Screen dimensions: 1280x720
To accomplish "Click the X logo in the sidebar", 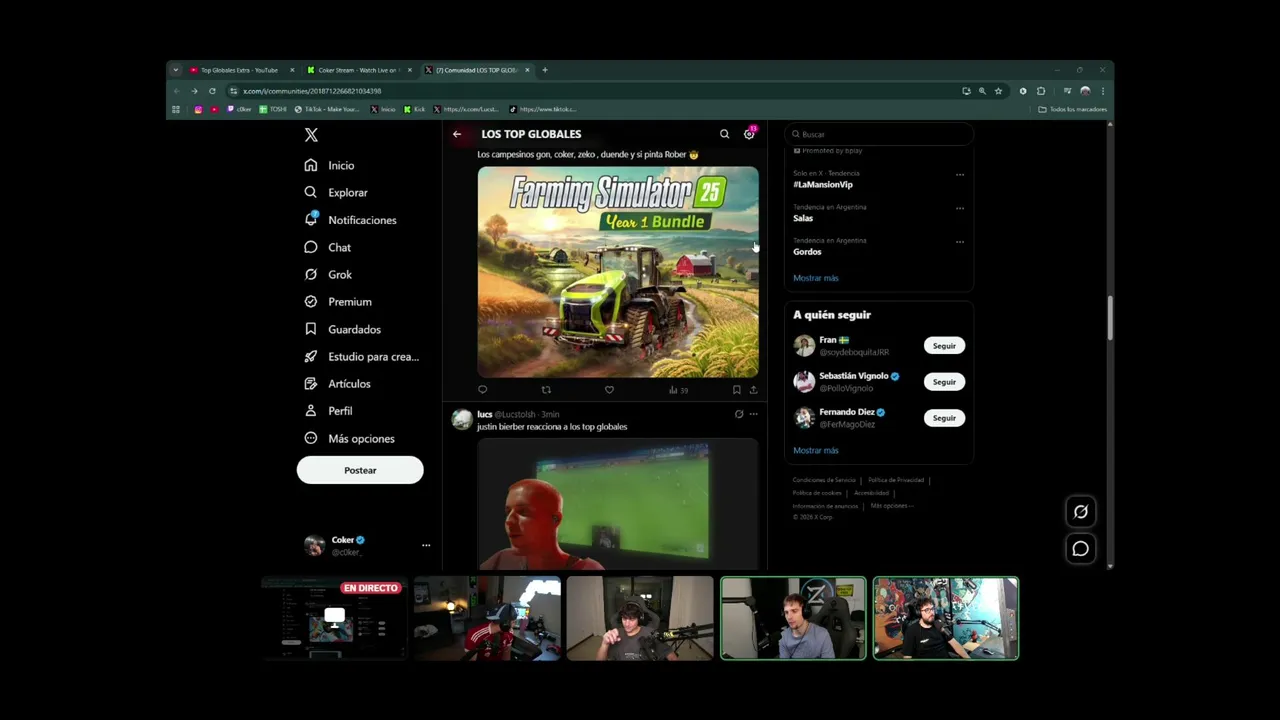I will click(311, 135).
